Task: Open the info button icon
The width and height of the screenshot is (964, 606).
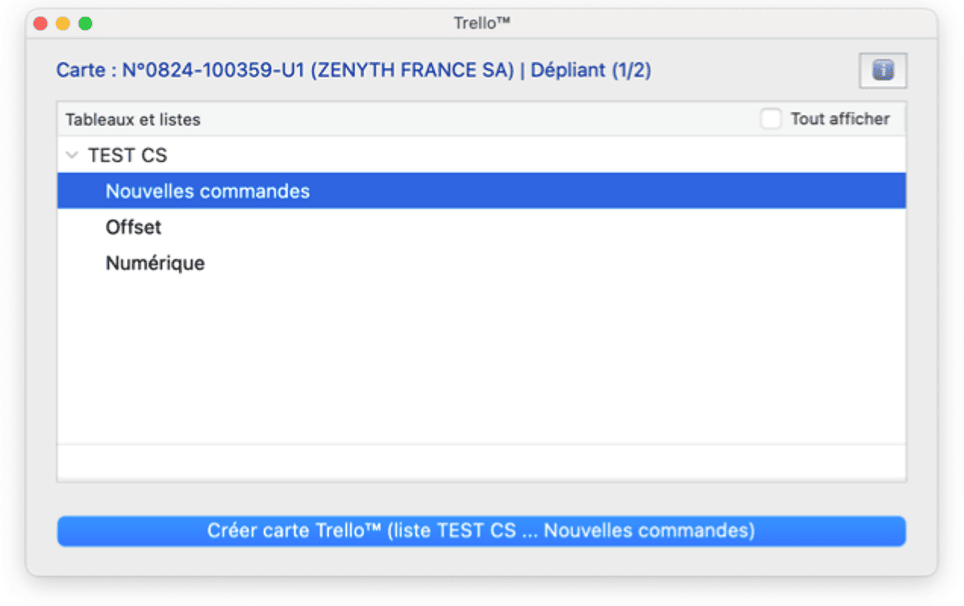Action: [x=882, y=71]
